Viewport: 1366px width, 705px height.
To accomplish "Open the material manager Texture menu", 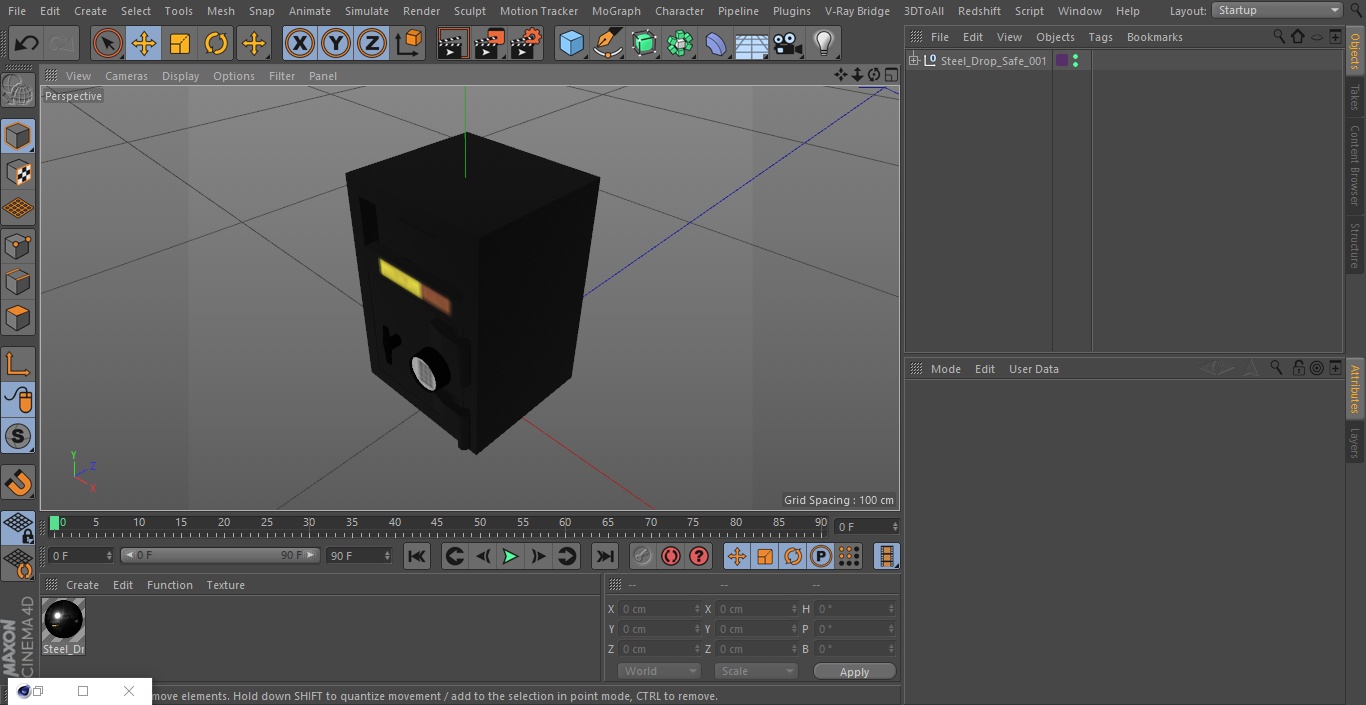I will [226, 585].
